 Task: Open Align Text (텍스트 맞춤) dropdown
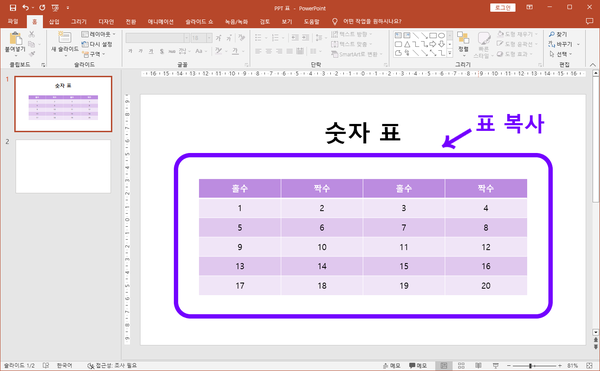351,44
